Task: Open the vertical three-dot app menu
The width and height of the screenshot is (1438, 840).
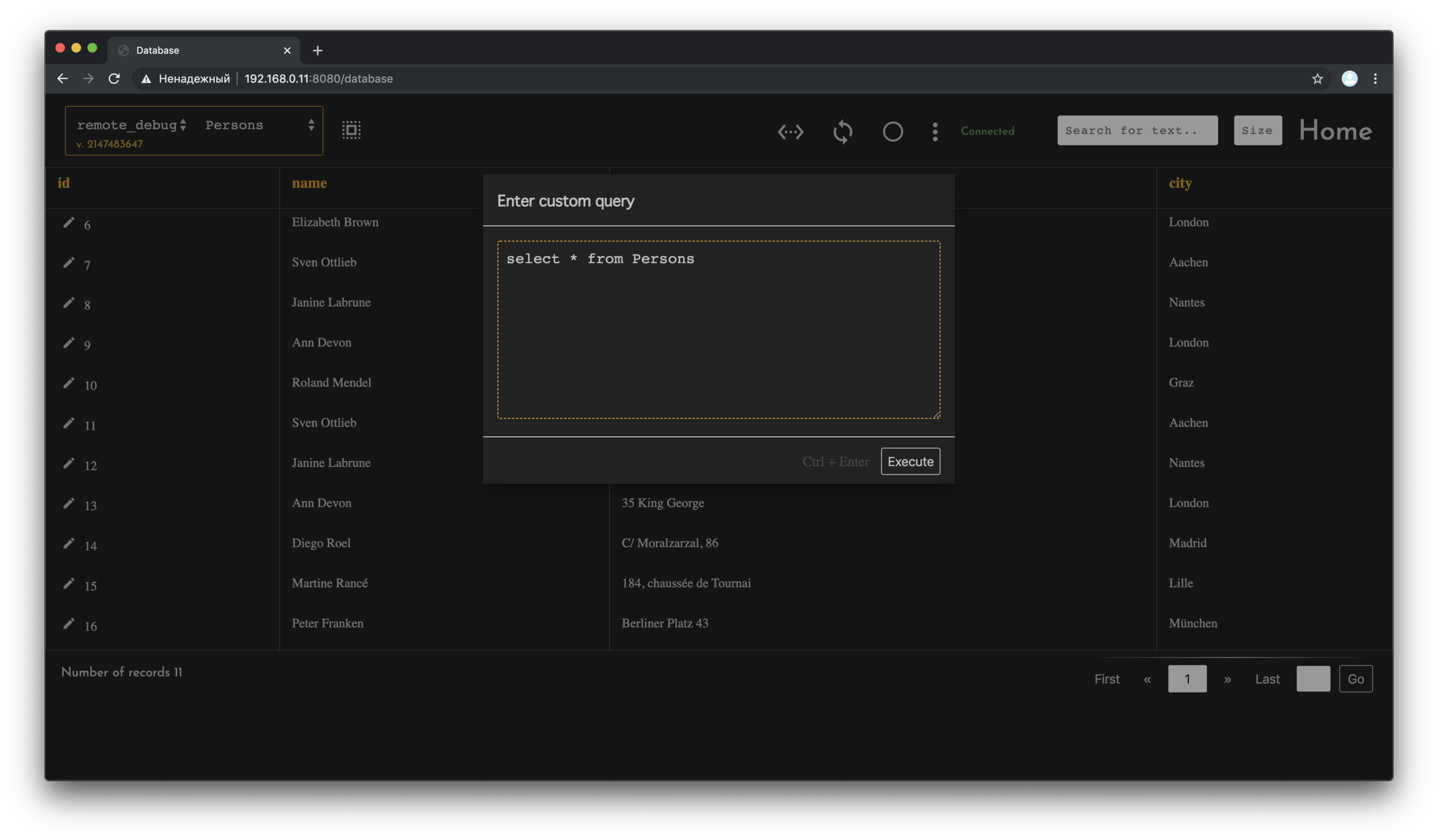Action: click(935, 132)
